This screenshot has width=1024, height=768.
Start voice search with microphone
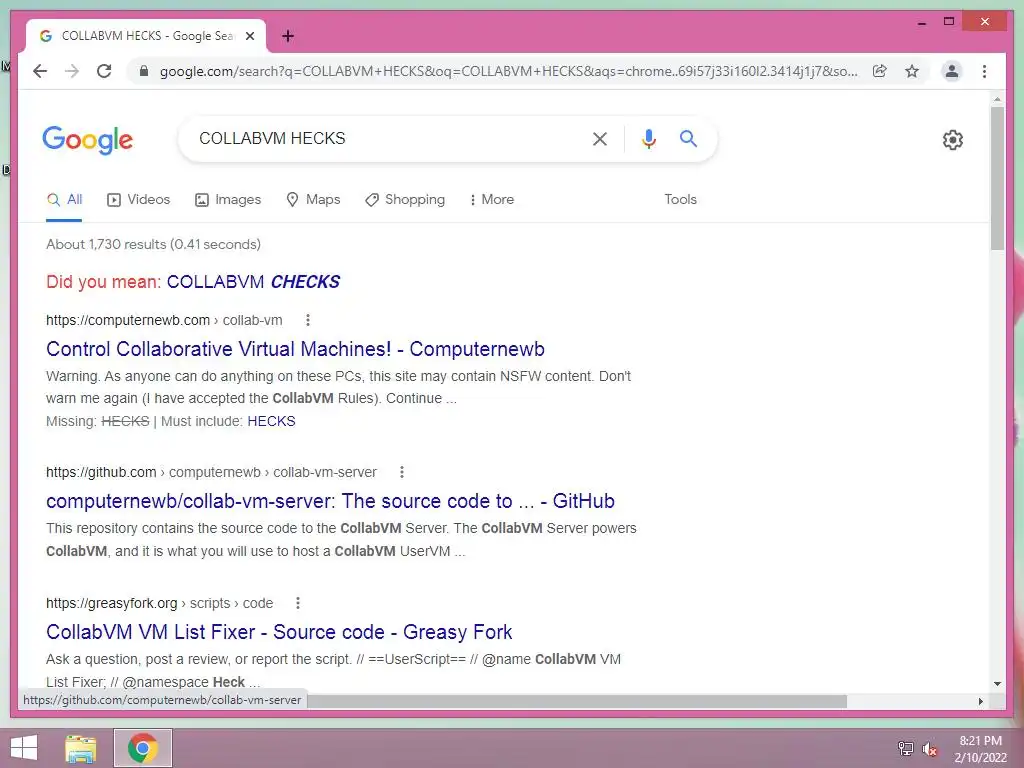point(648,138)
